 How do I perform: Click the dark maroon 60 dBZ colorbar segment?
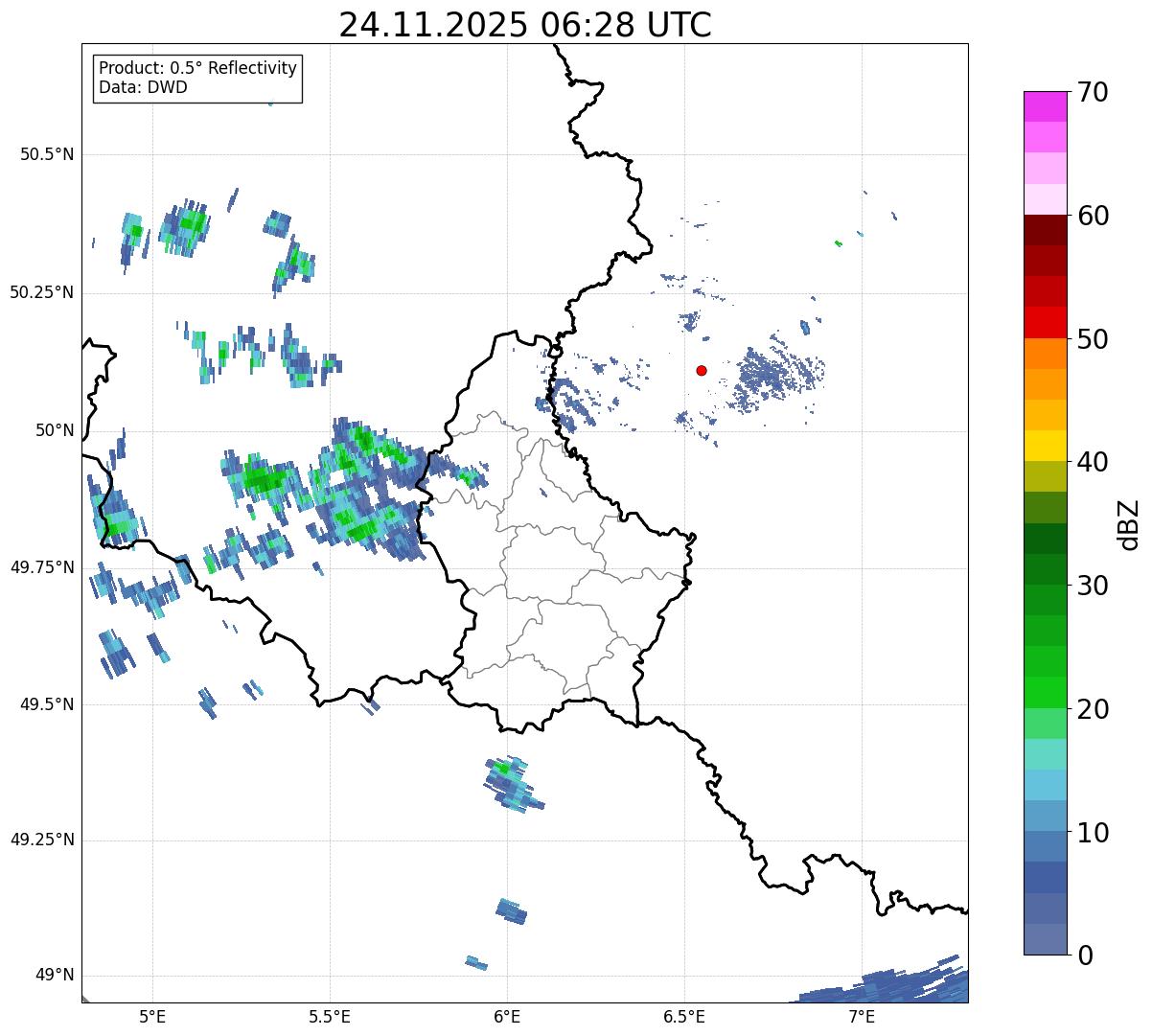1047,230
